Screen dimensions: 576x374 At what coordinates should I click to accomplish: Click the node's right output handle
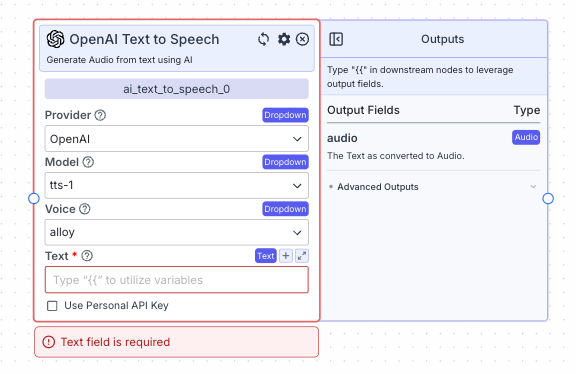[x=548, y=199]
